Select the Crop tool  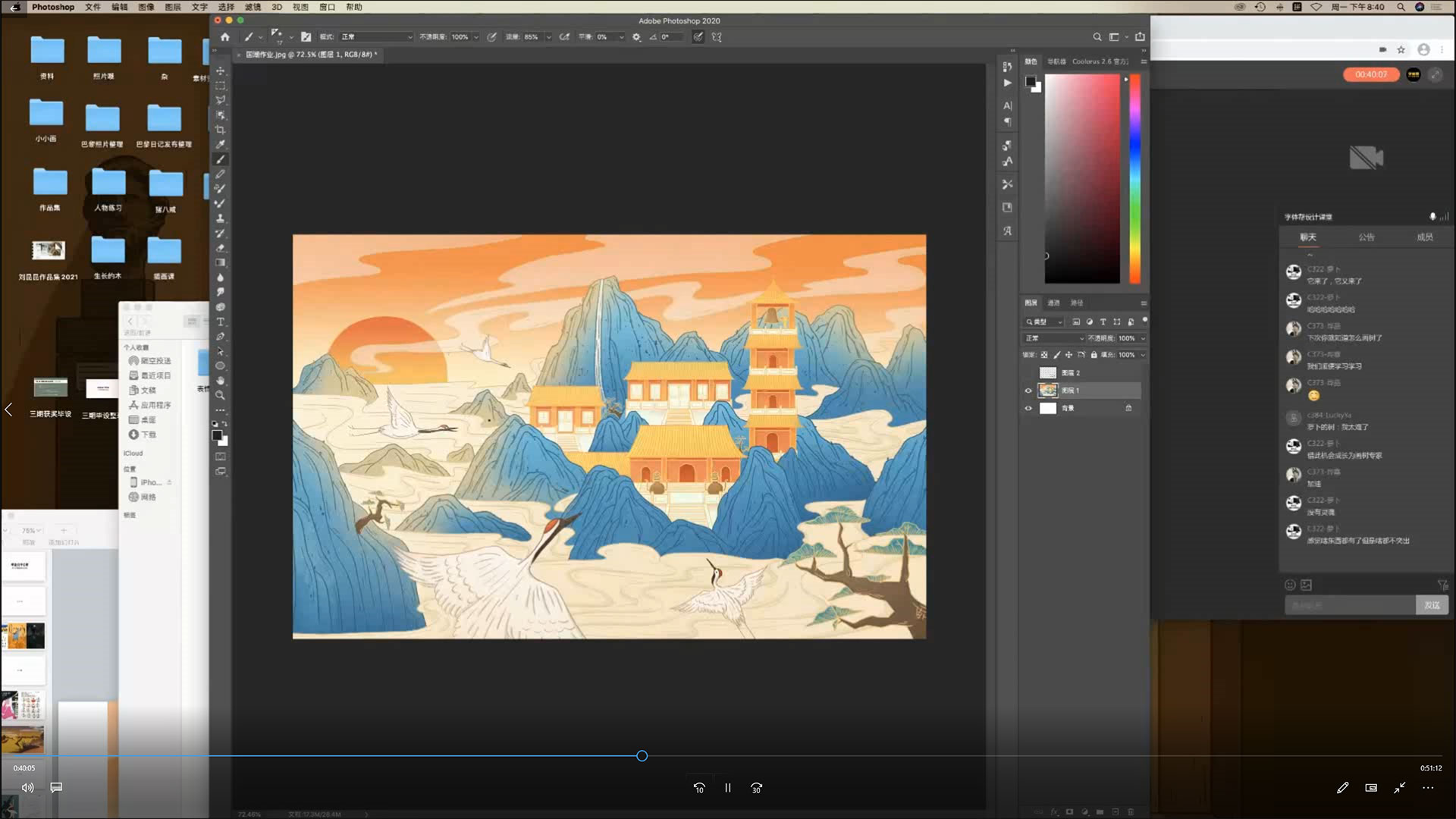(x=220, y=130)
